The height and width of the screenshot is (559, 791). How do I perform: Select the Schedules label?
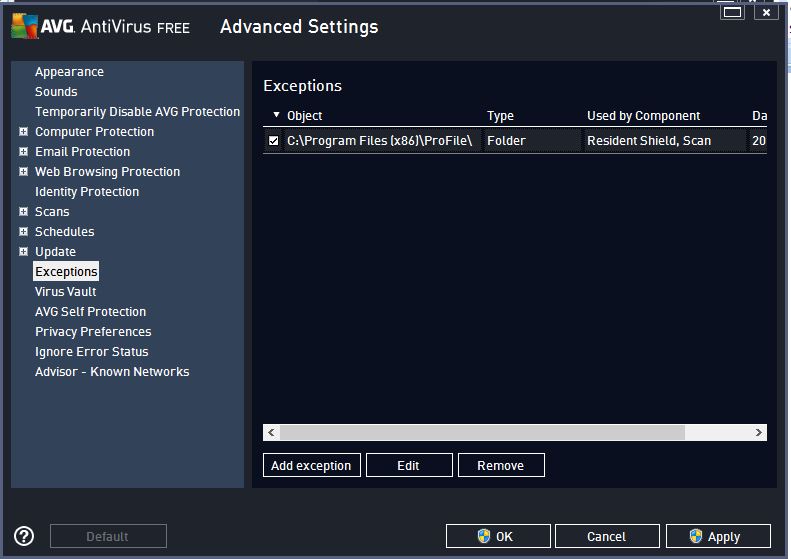[x=65, y=232]
